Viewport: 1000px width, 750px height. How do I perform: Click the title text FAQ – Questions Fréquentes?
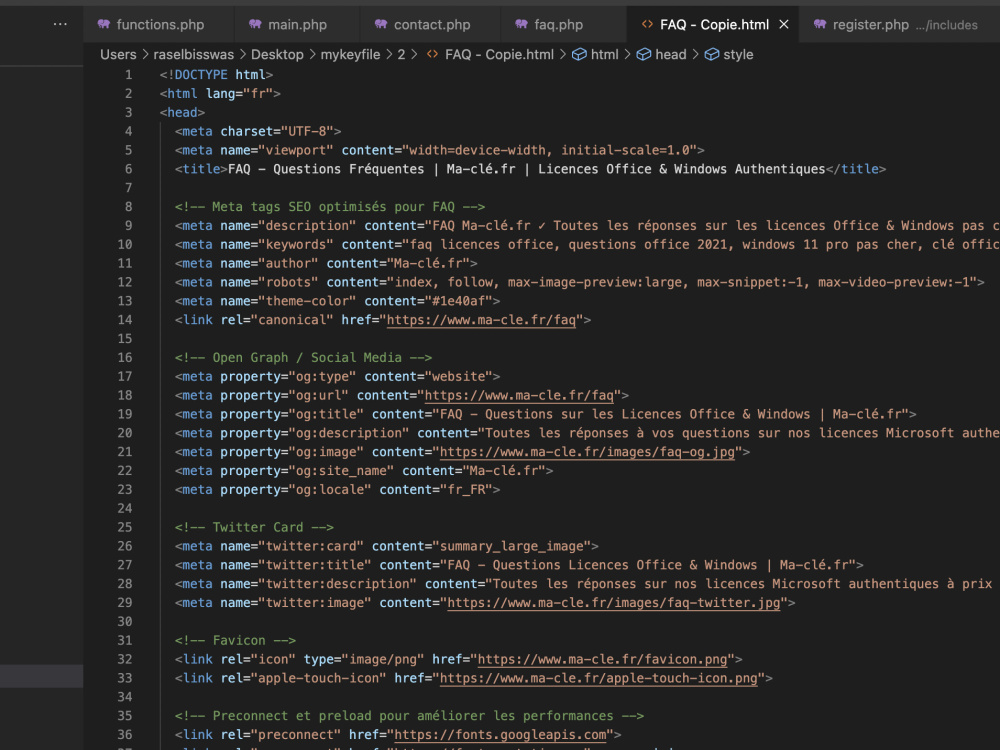click(x=326, y=169)
